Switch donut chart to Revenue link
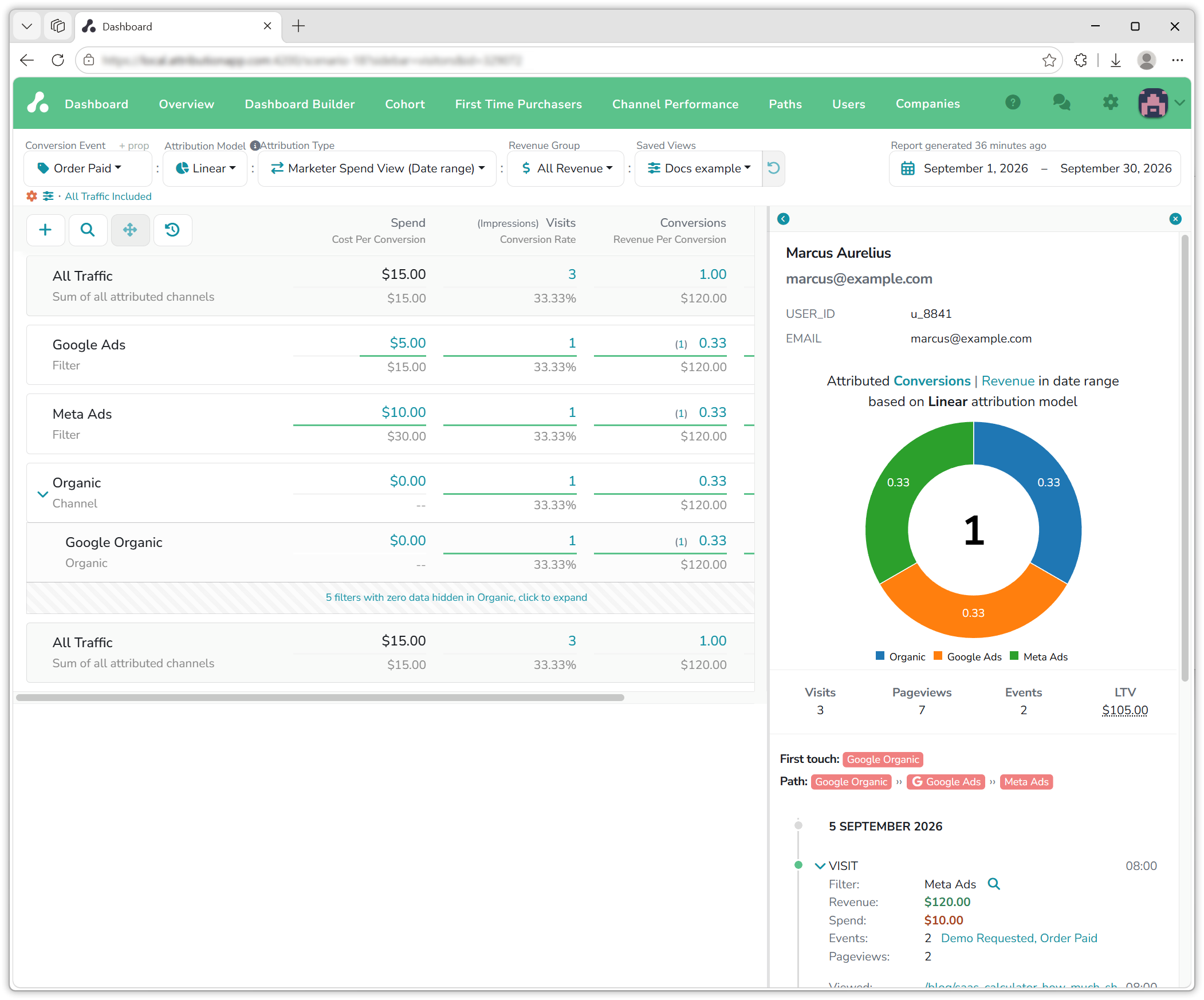The height and width of the screenshot is (1000, 1204). point(1008,381)
